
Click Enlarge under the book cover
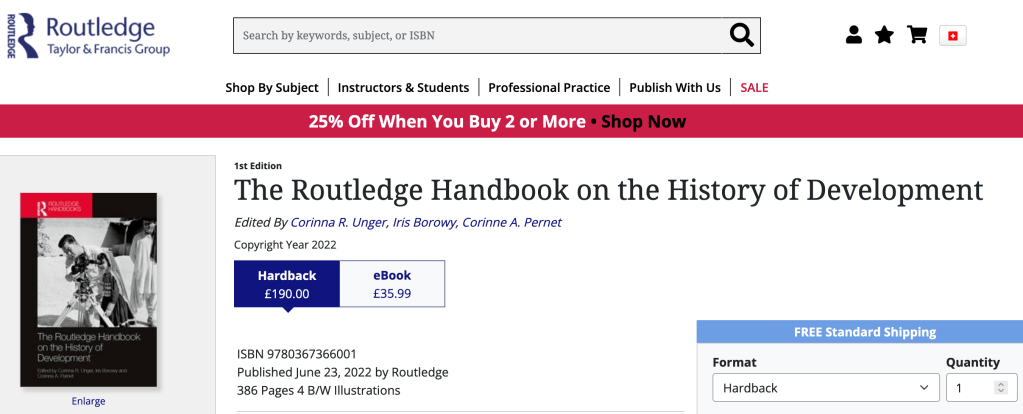88,401
